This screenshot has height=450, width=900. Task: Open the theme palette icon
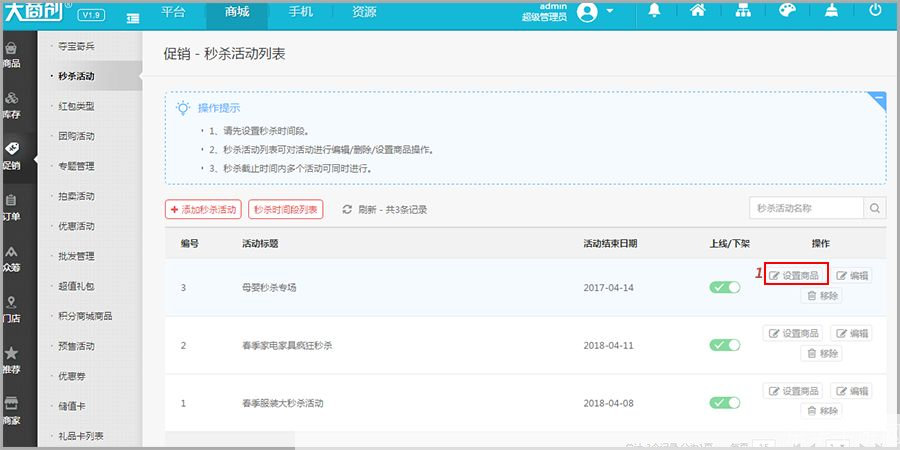click(x=787, y=10)
